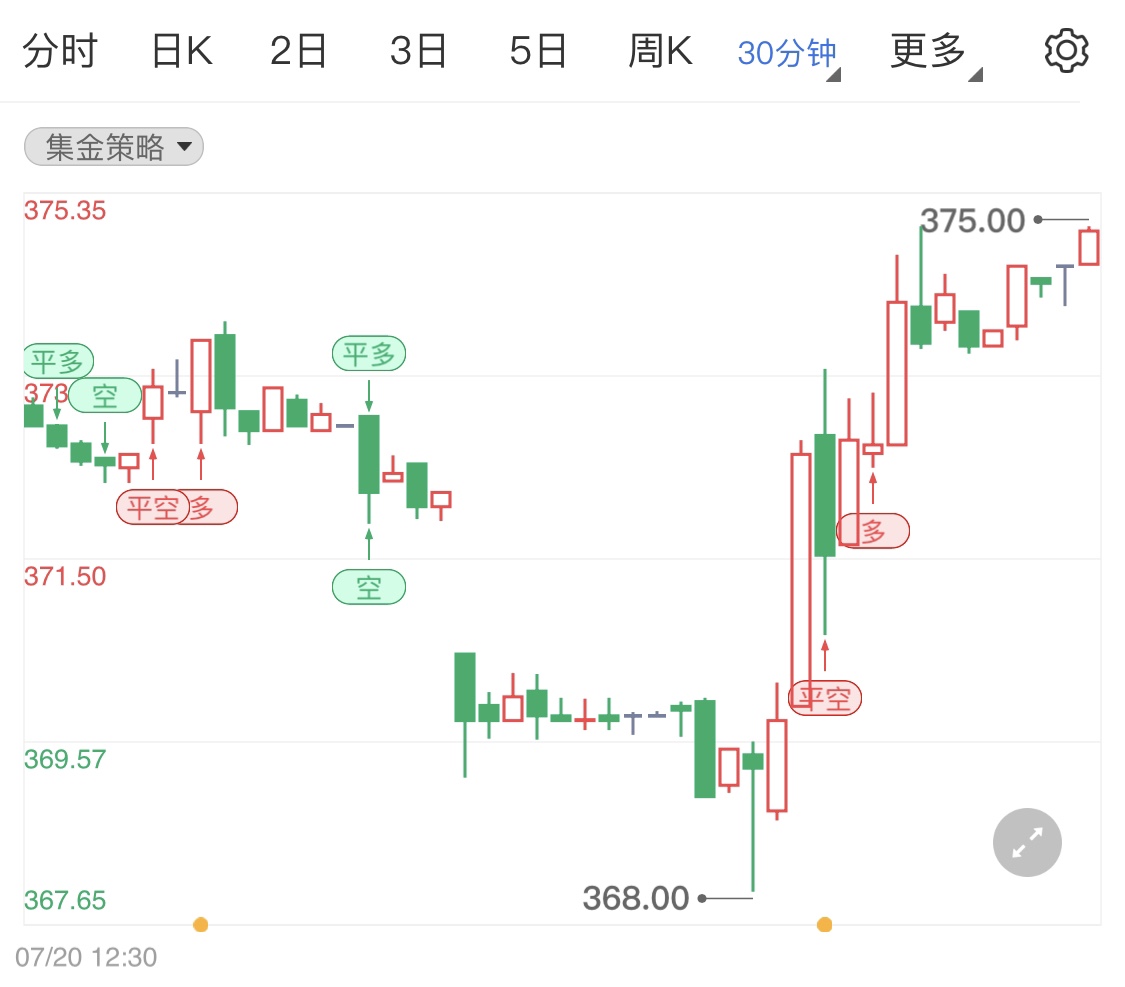Click the red 平空 label near the 369.57 line
Viewport: 1125px width, 987px height.
coord(825,697)
